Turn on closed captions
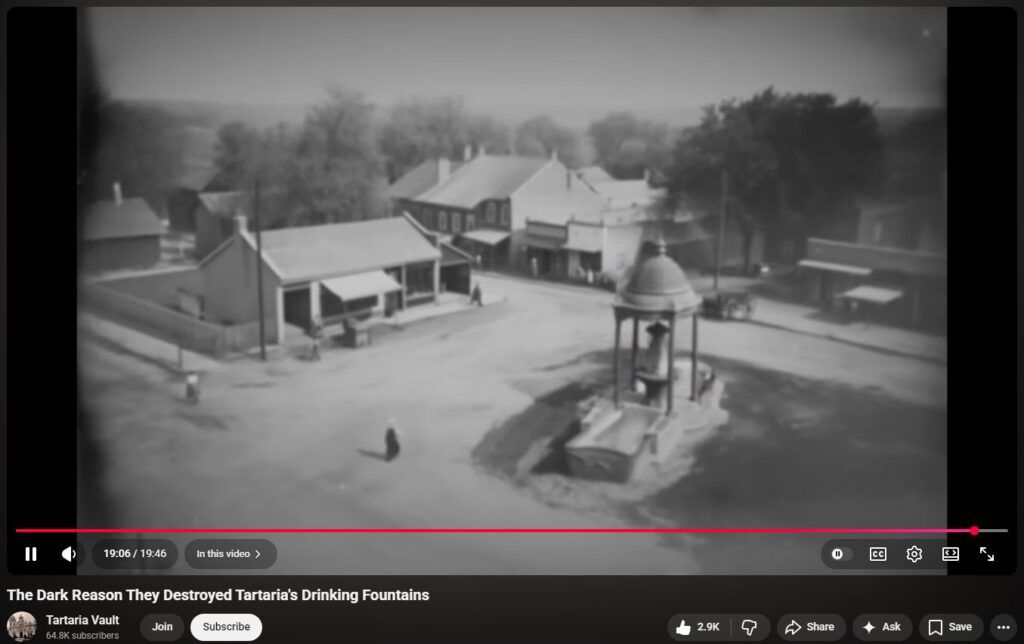This screenshot has height=644, width=1024. tap(877, 554)
